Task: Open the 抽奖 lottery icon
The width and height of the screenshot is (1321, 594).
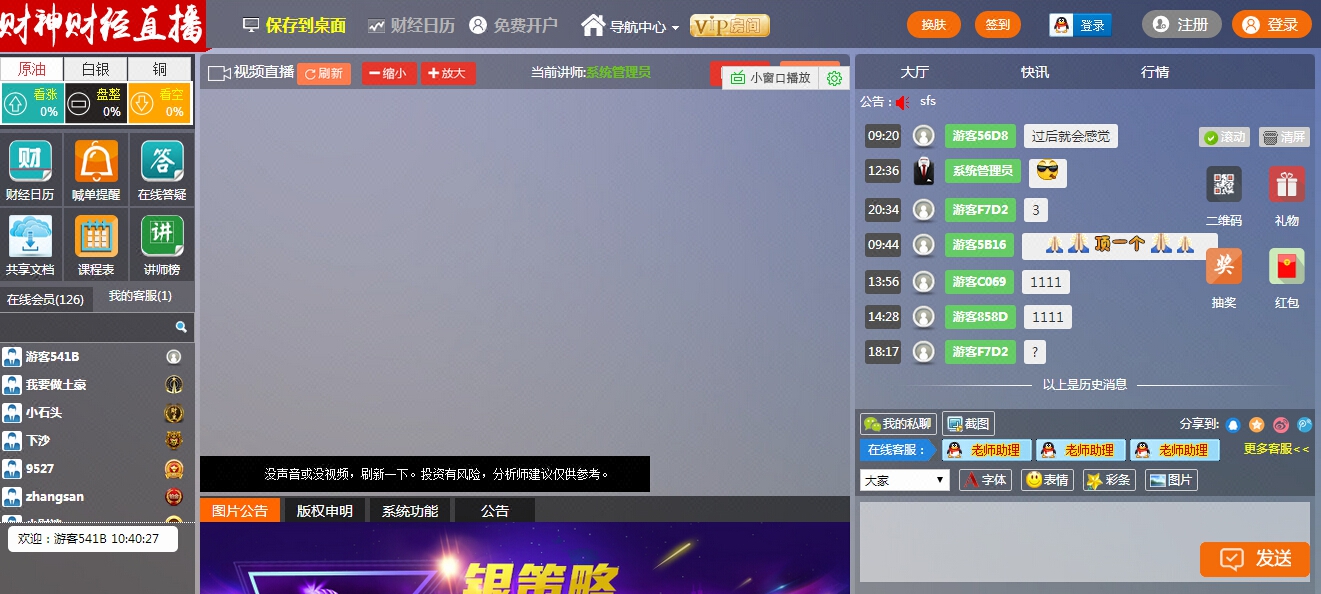Action: 1224,267
